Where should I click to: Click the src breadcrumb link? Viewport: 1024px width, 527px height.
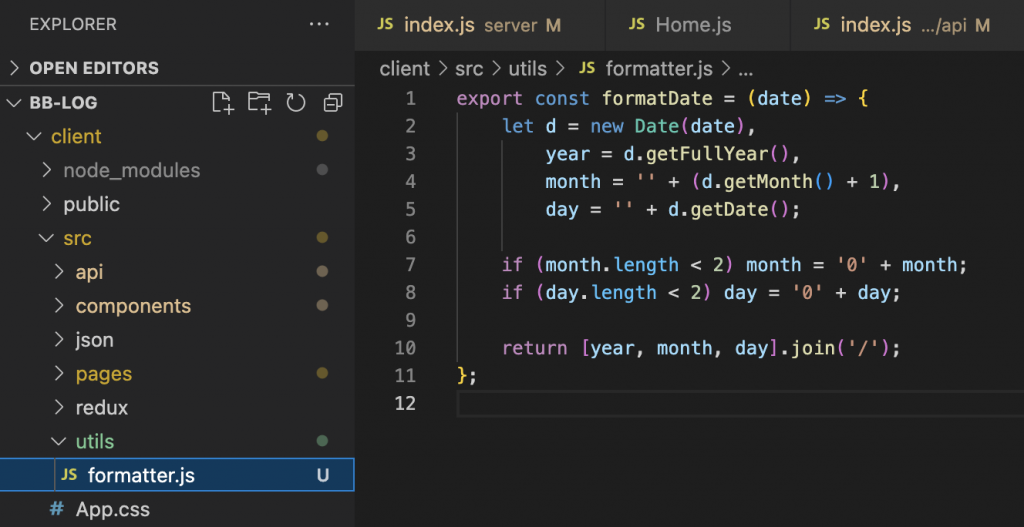coord(470,69)
